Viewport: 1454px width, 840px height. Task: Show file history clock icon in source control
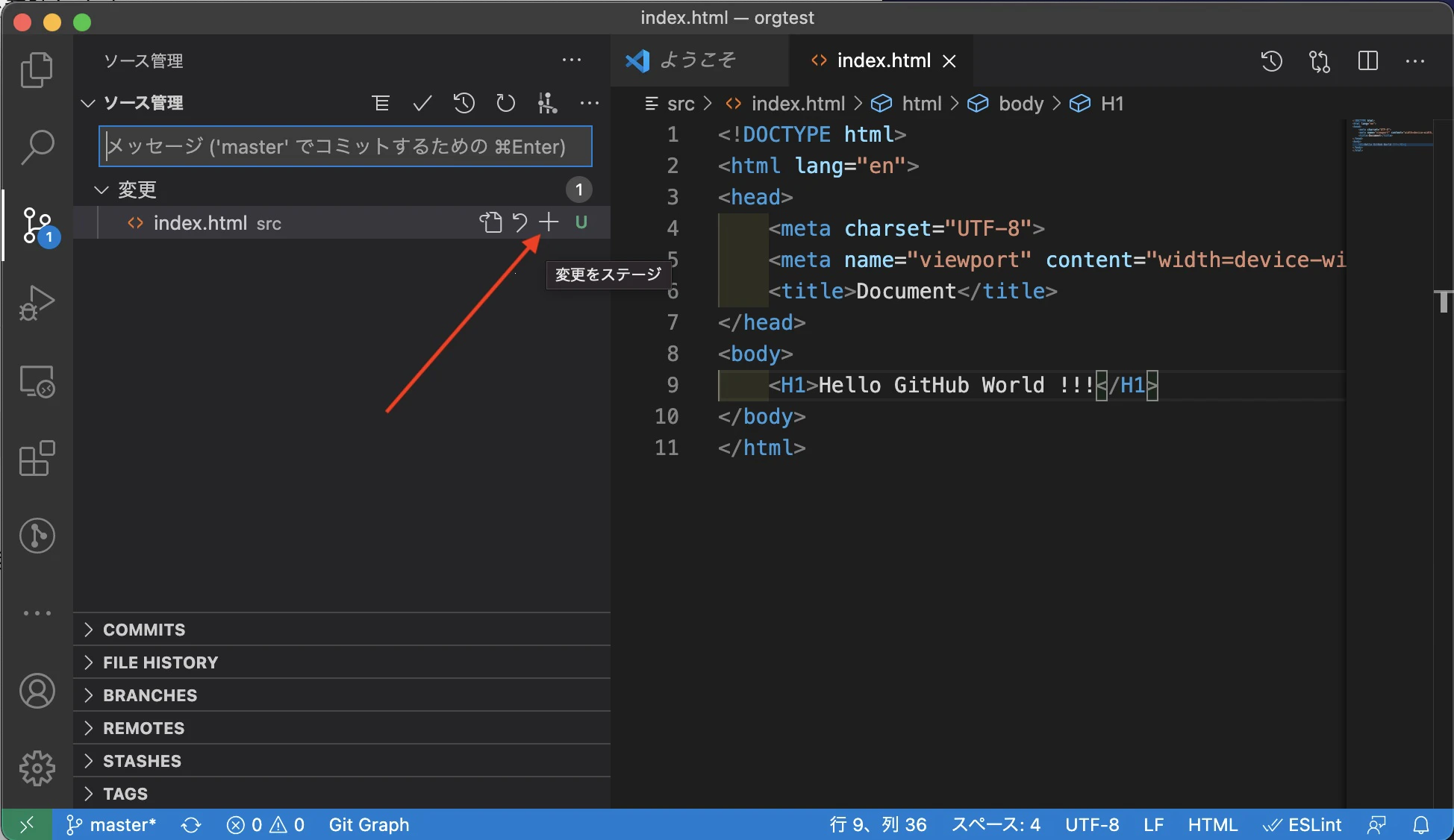[x=464, y=103]
